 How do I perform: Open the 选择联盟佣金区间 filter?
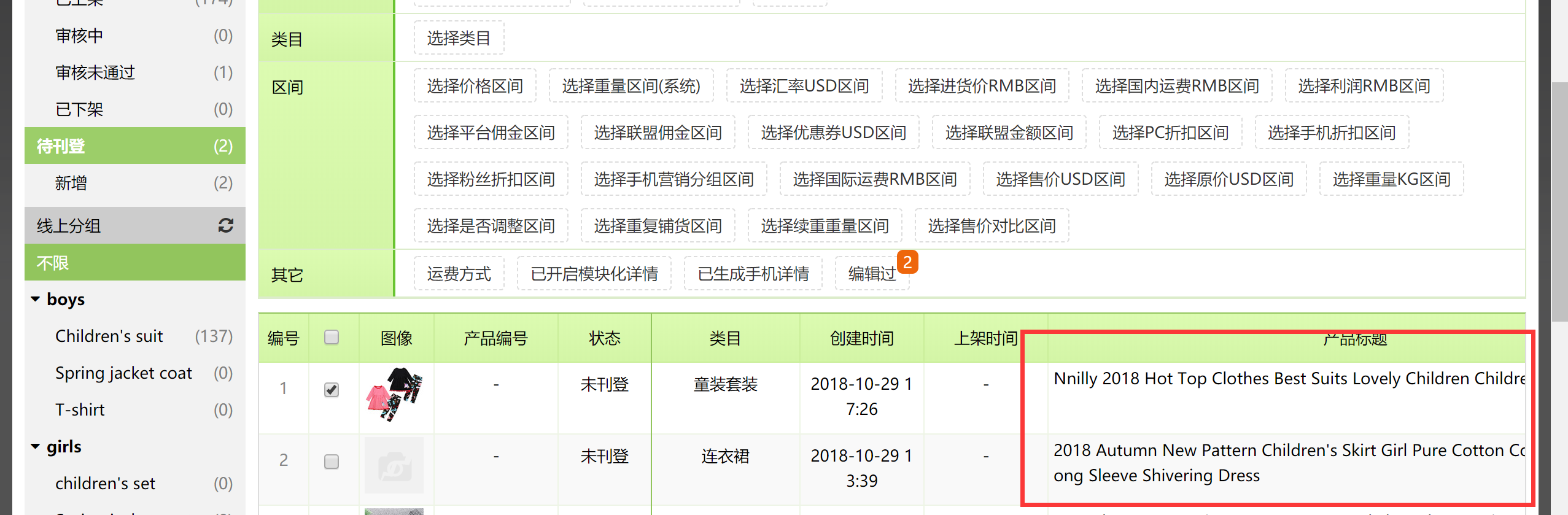[x=658, y=133]
